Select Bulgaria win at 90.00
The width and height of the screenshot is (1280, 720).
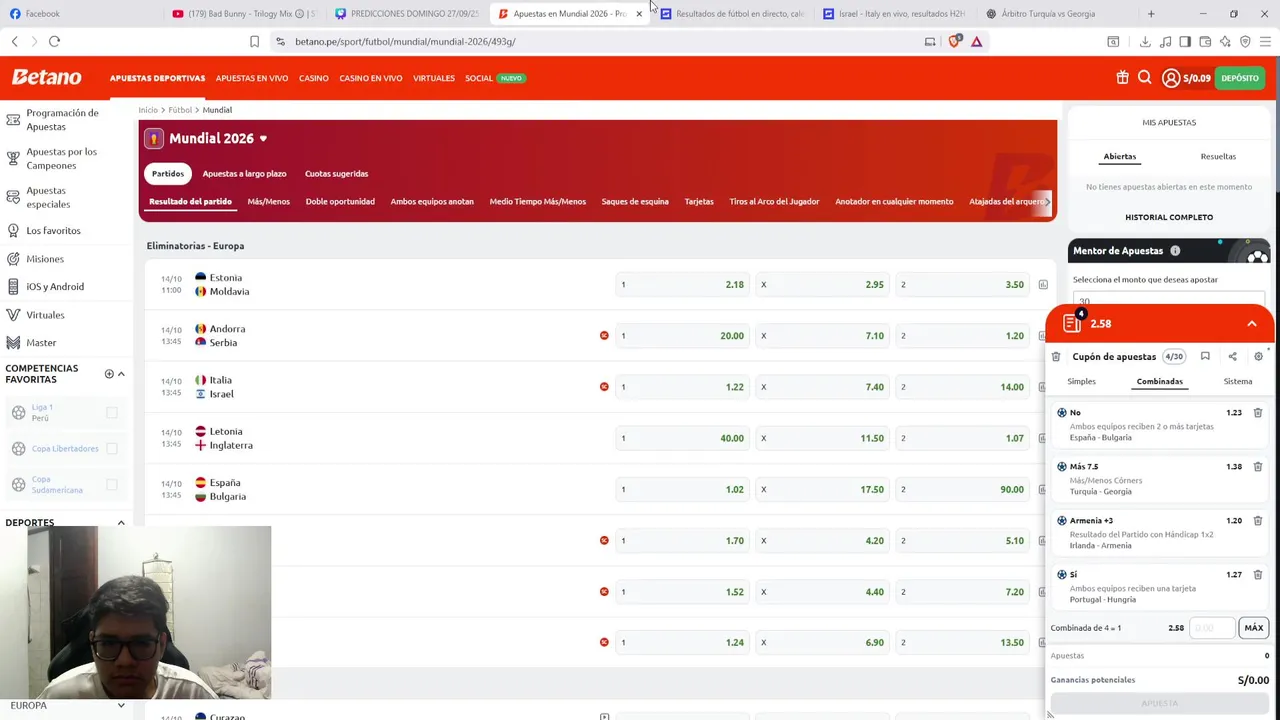pos(963,489)
